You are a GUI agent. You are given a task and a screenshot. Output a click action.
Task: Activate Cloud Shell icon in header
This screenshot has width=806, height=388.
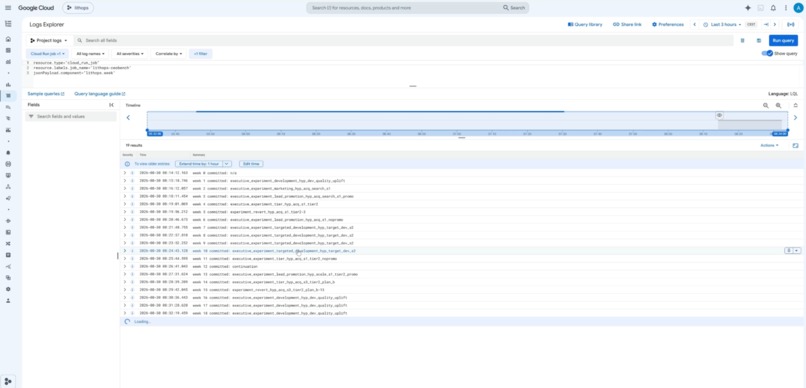pos(761,8)
